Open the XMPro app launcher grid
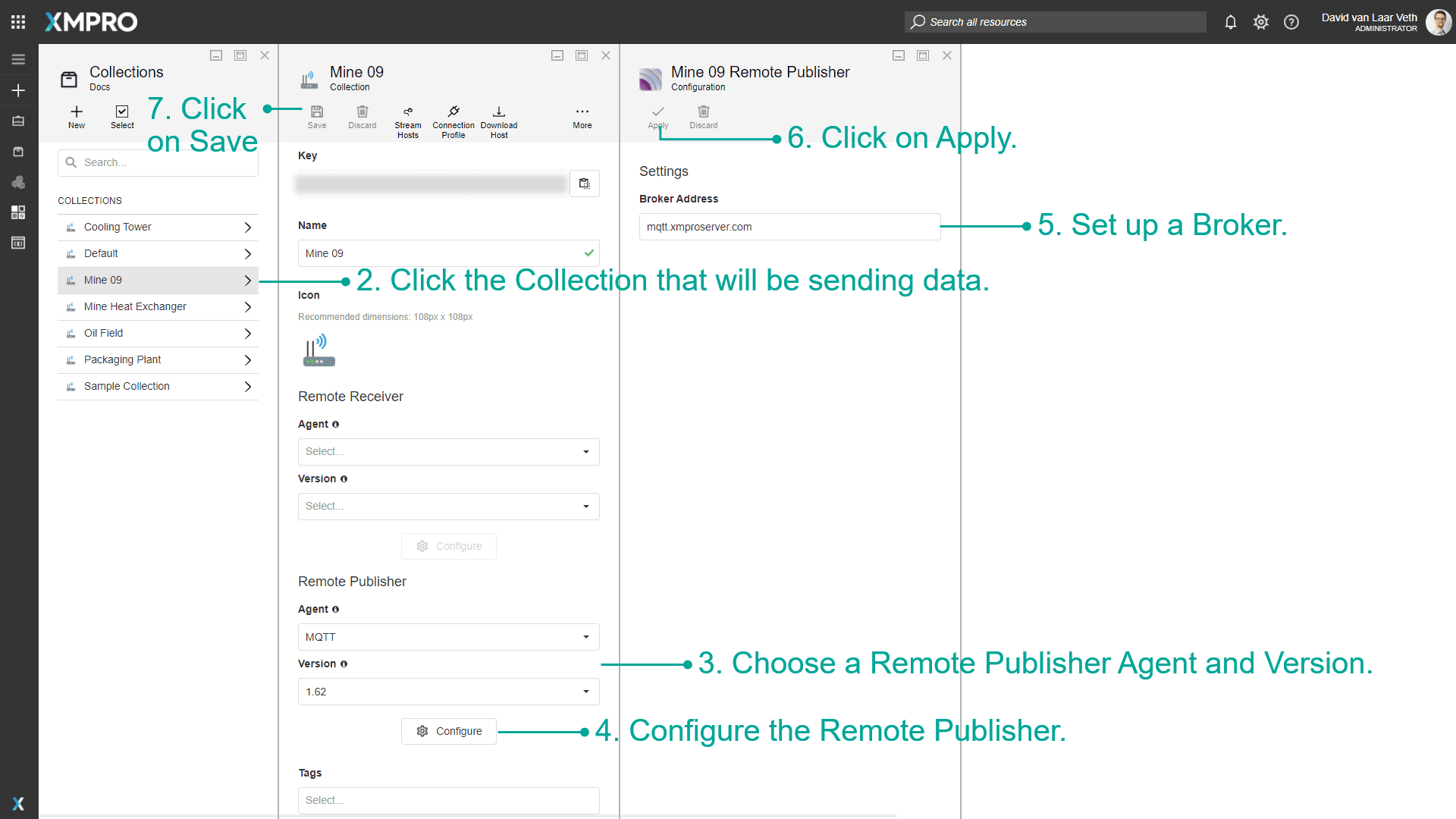 (17, 21)
